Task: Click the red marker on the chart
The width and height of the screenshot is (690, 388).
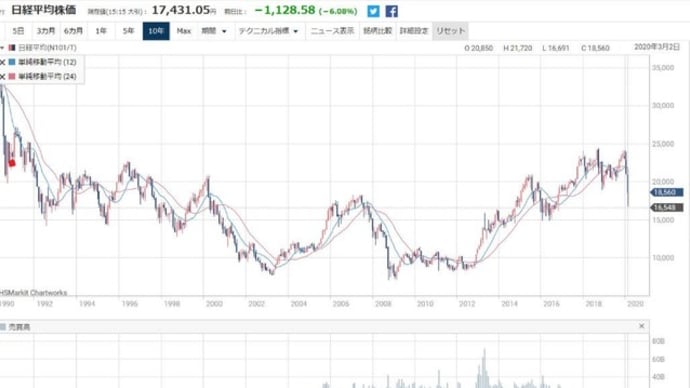Action: [12, 163]
